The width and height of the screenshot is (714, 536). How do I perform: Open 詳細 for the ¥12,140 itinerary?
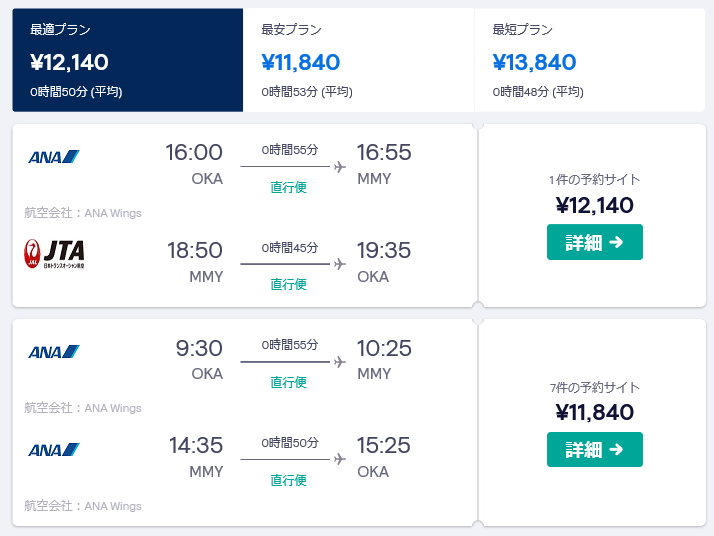tap(595, 242)
